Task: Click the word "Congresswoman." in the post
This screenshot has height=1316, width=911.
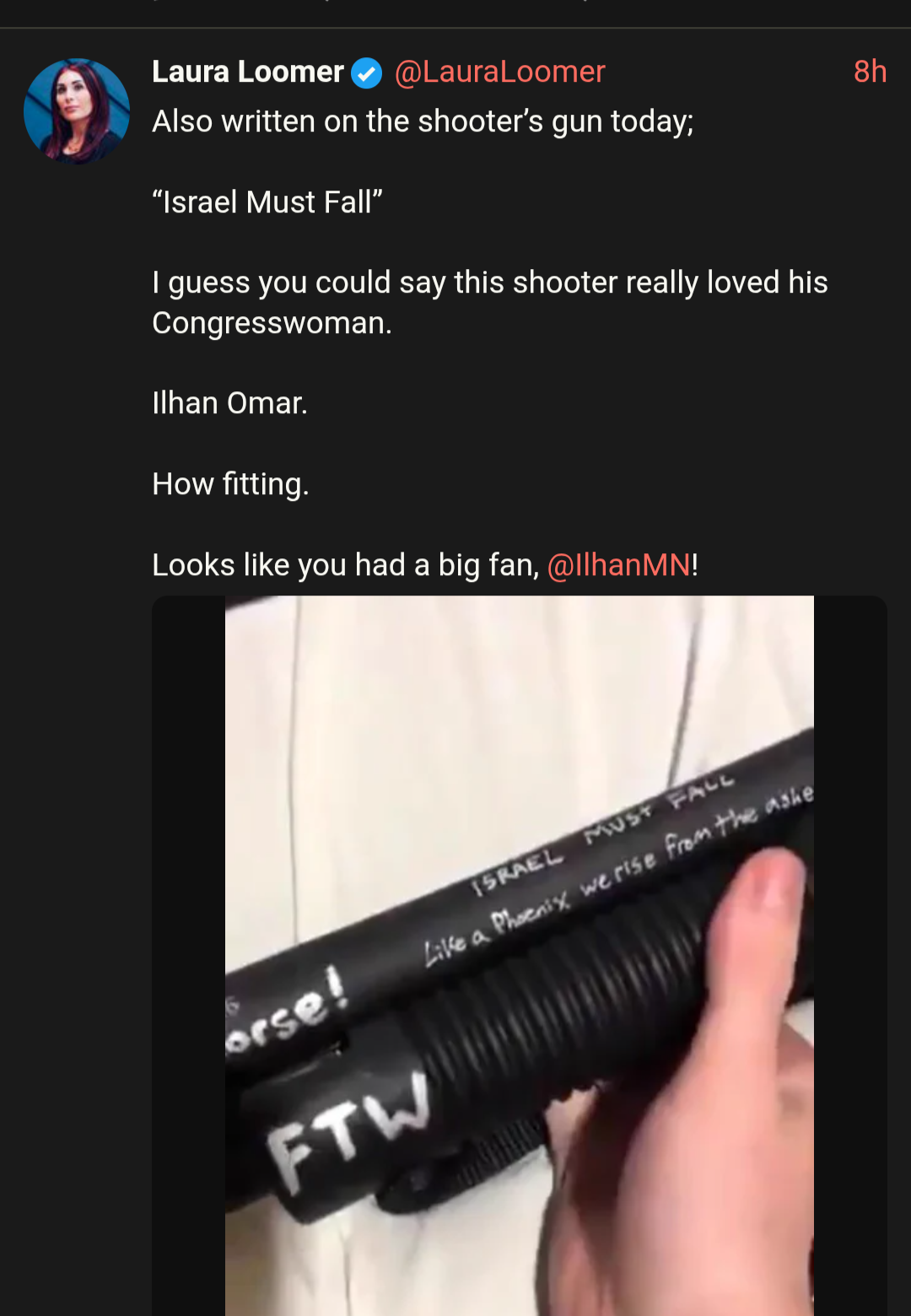Action: (272, 323)
